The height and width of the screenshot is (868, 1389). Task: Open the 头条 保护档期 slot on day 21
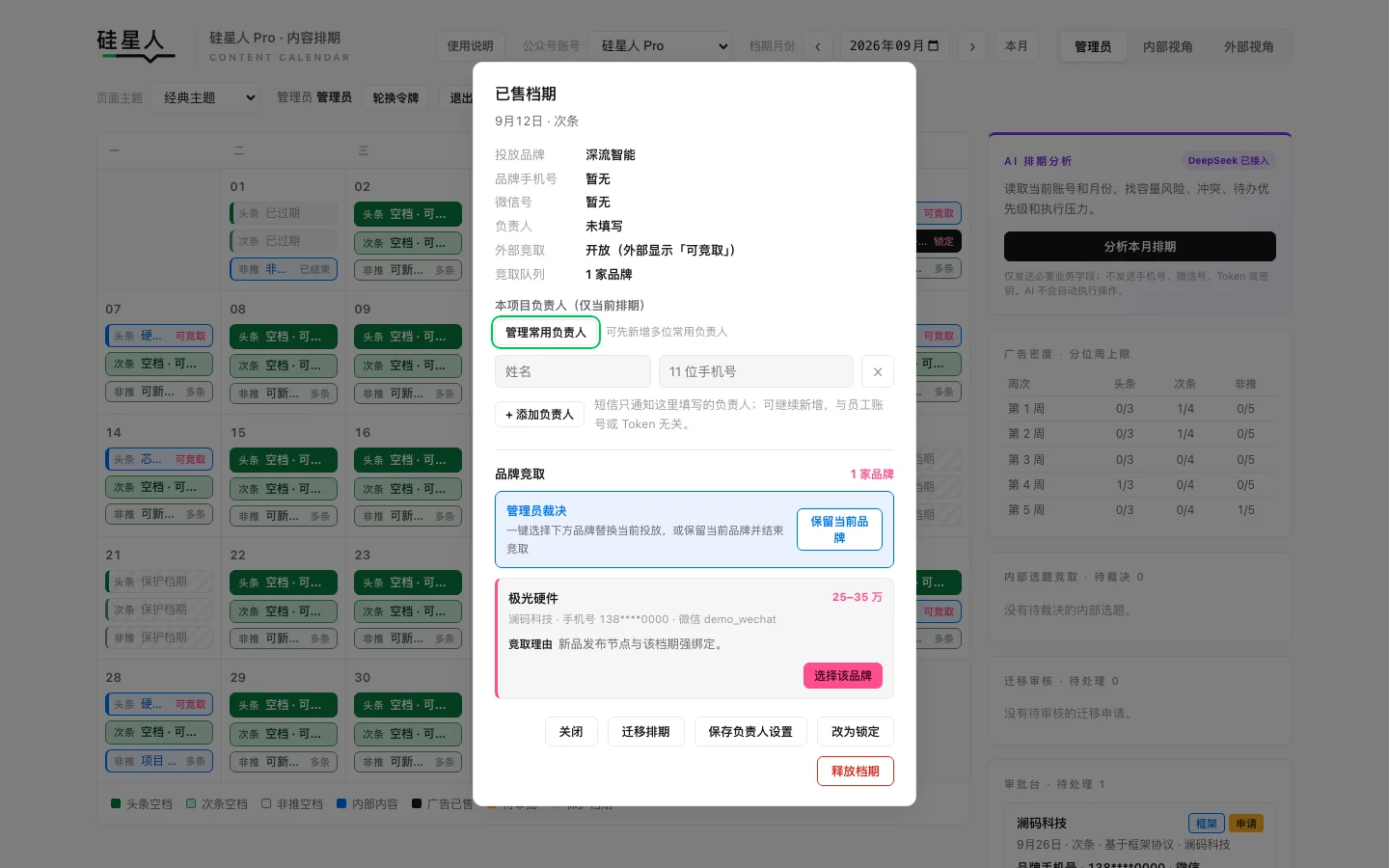(x=159, y=582)
